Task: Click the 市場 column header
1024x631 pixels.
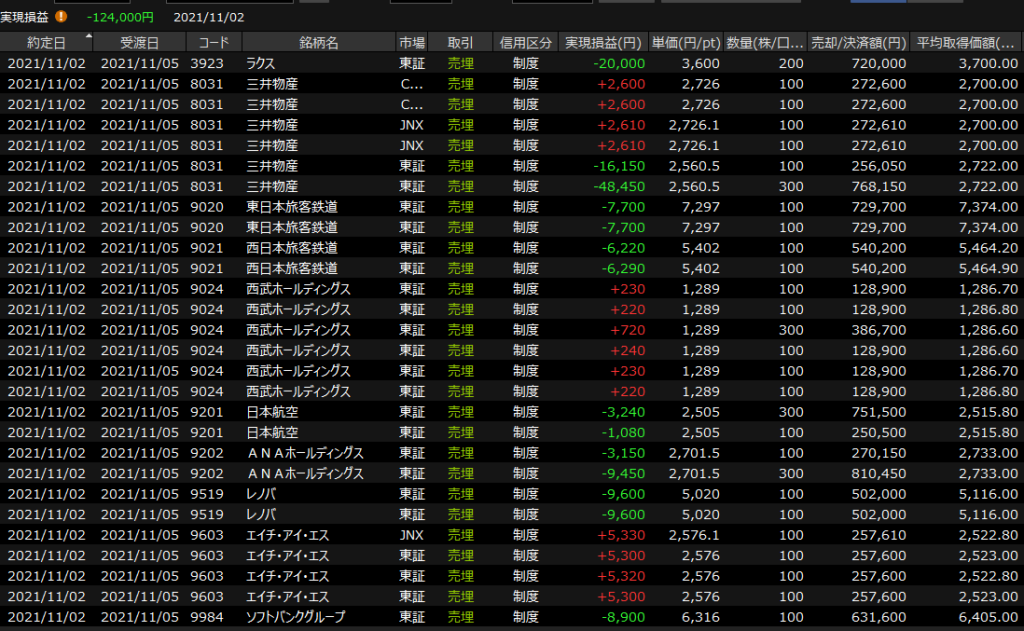Action: (x=412, y=43)
